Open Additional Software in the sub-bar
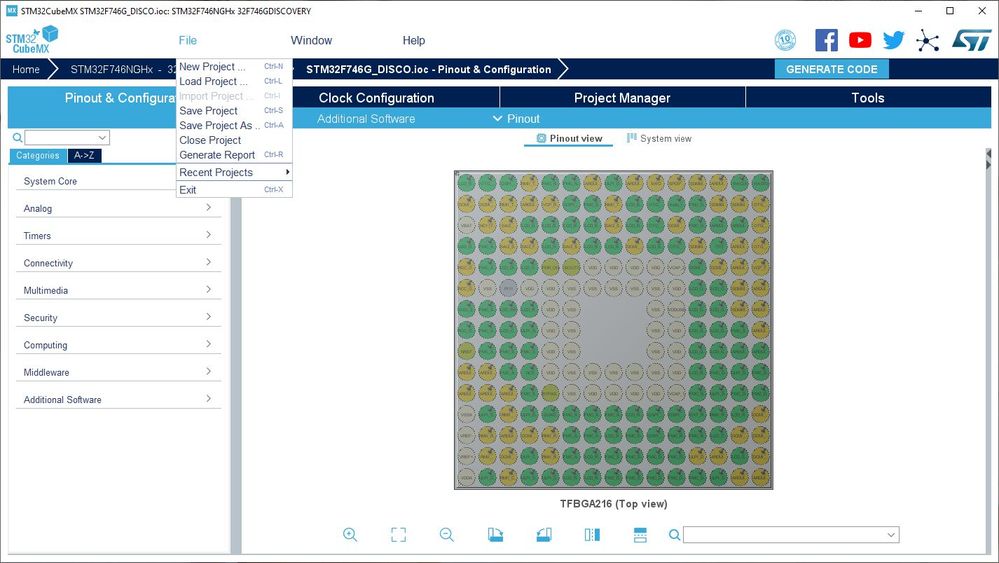The image size is (999, 563). (366, 118)
